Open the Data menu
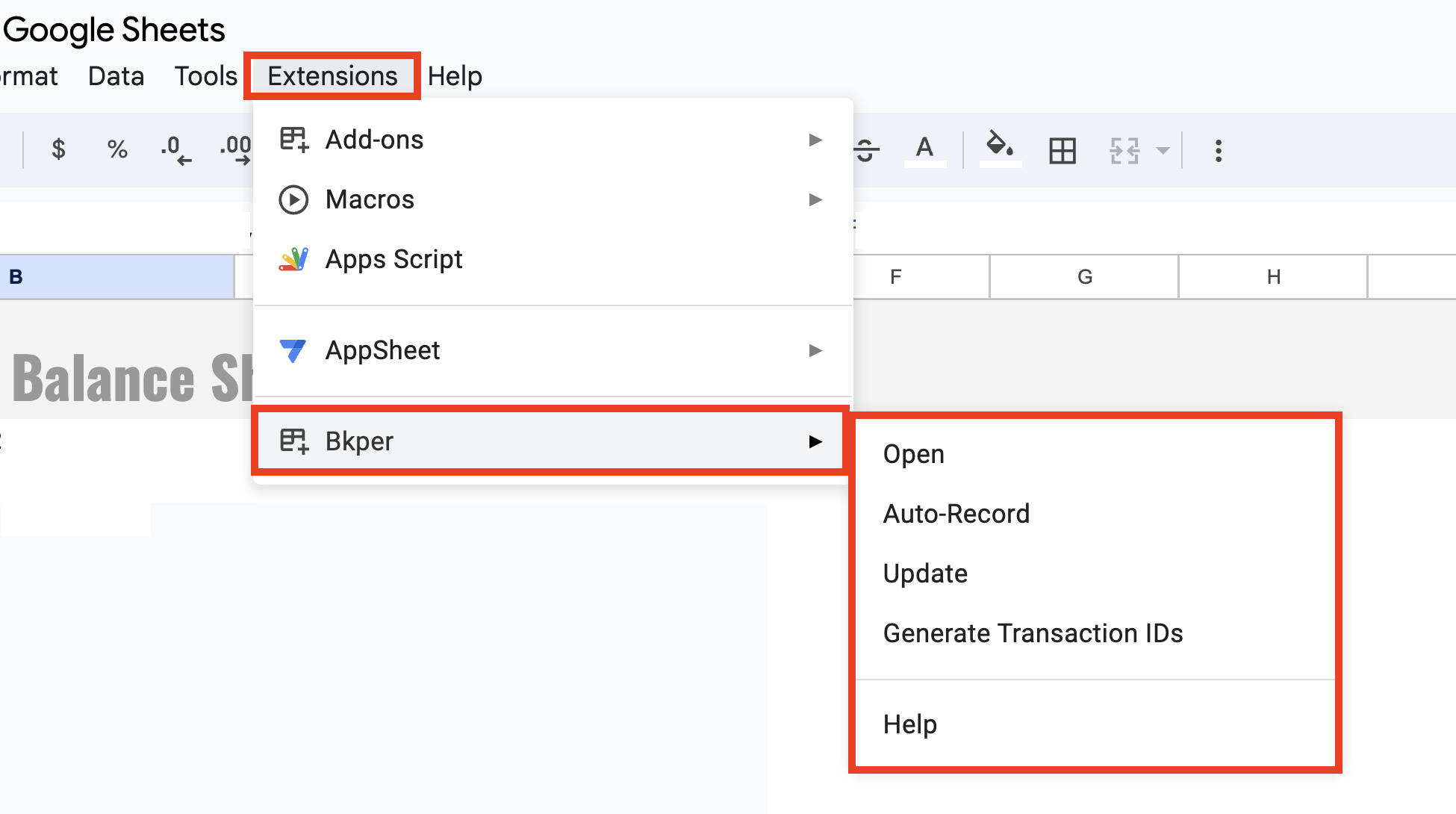 116,75
